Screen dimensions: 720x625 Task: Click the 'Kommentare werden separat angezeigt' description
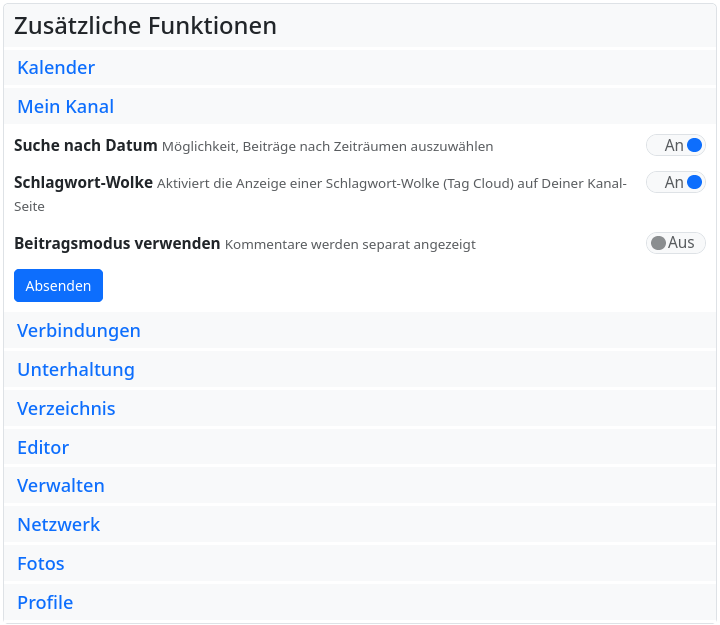click(350, 244)
